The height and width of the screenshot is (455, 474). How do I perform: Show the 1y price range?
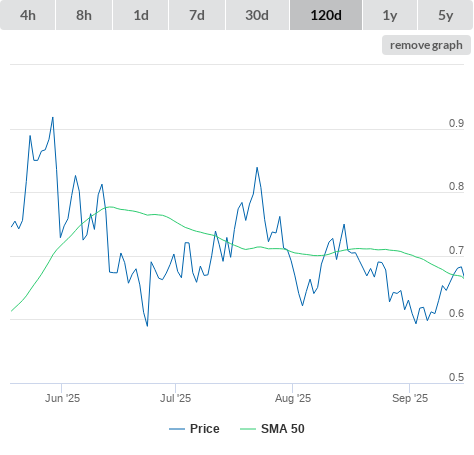[390, 15]
